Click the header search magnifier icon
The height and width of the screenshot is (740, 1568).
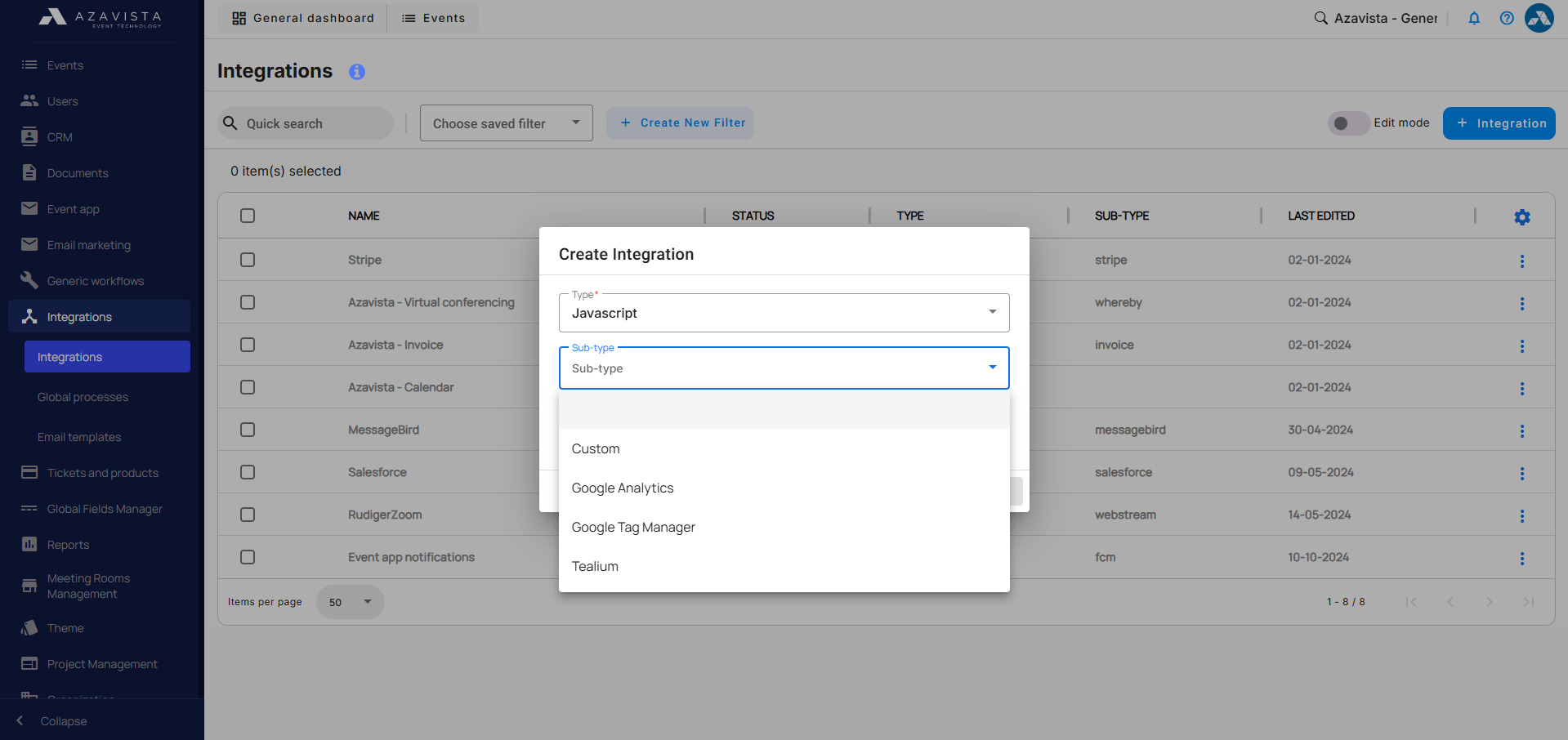coord(1320,18)
